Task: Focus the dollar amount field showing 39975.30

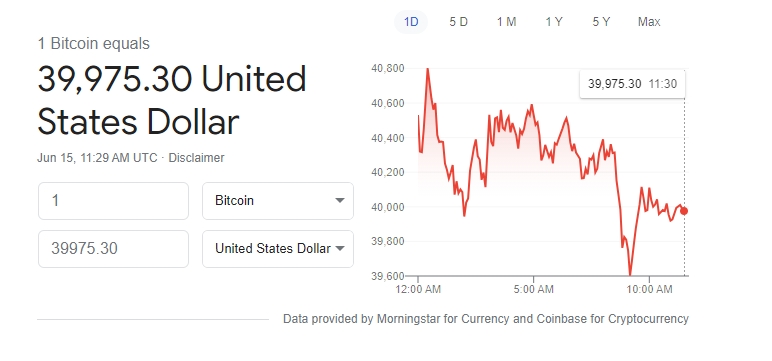Action: (113, 249)
